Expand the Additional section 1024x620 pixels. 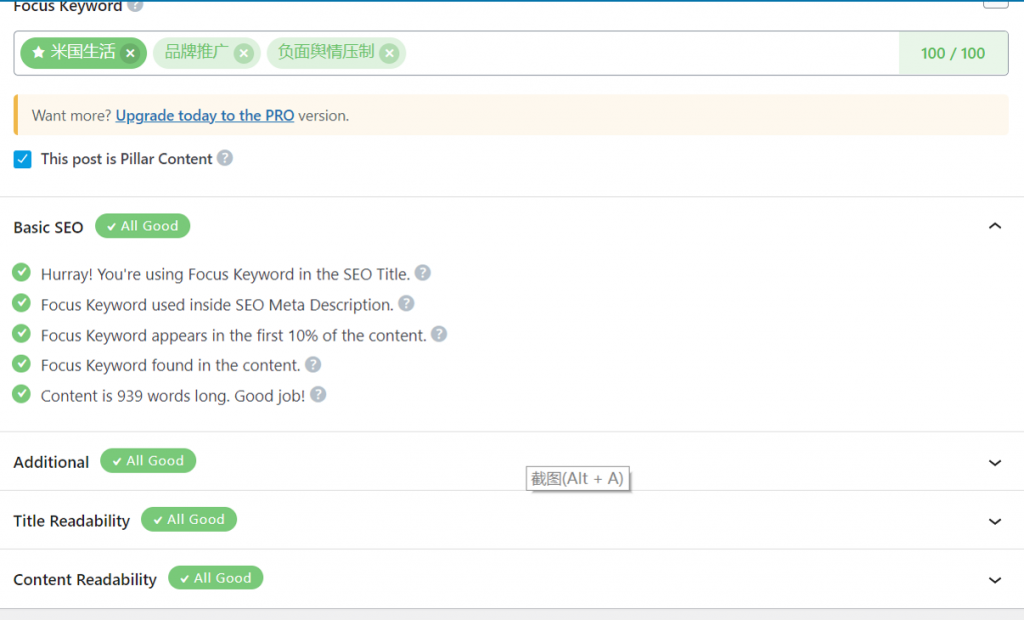pyautogui.click(x=995, y=463)
